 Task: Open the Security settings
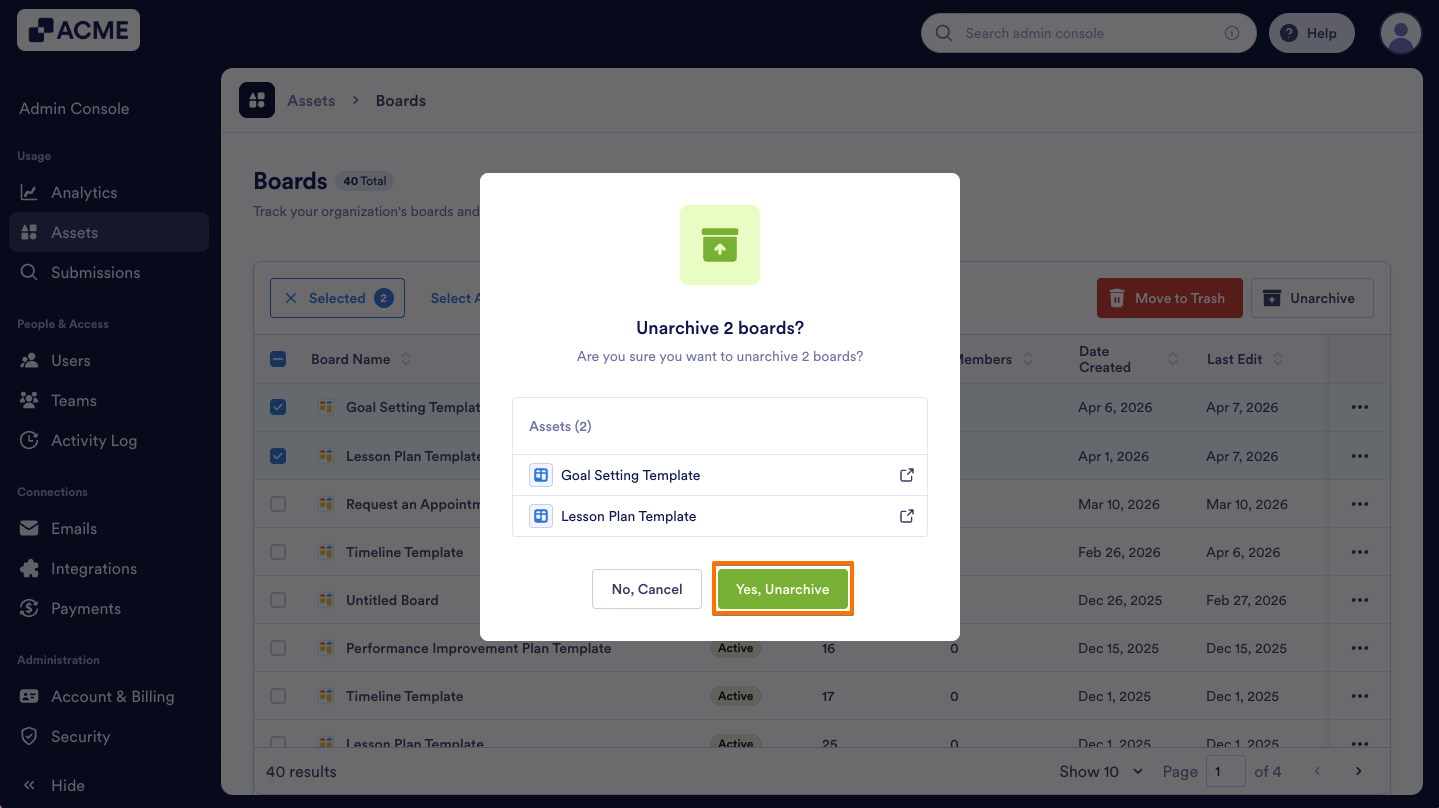click(79, 736)
